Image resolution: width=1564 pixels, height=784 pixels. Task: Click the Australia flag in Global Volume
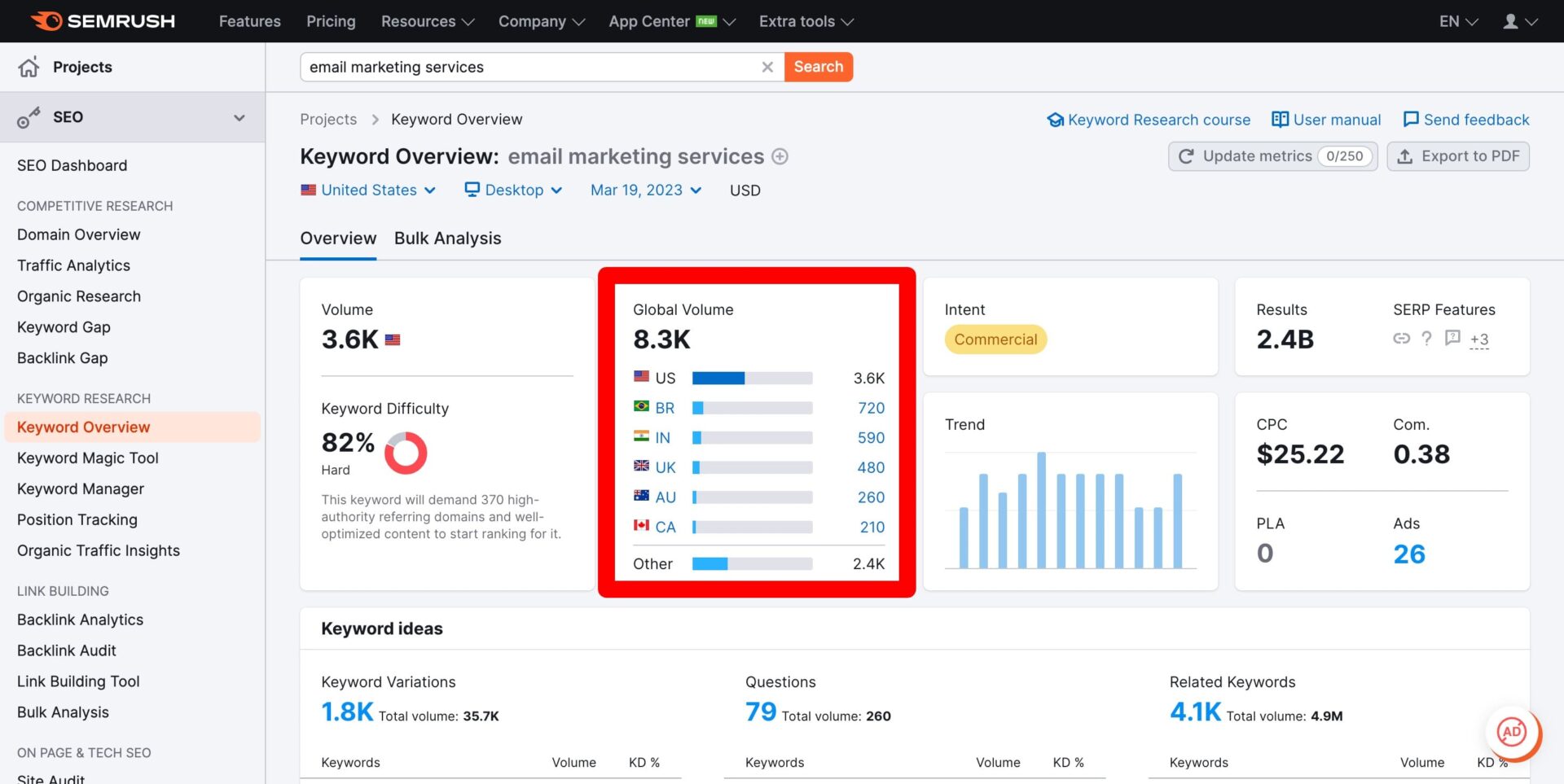click(641, 495)
